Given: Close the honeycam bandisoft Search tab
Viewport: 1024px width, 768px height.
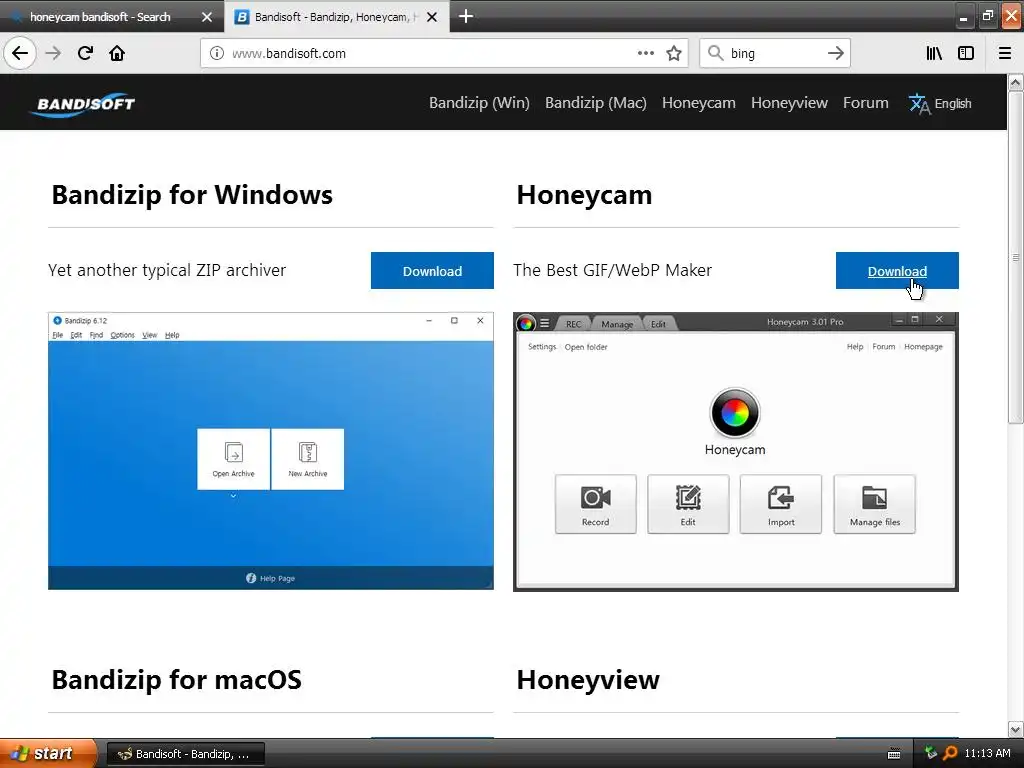Looking at the screenshot, I should click(207, 17).
